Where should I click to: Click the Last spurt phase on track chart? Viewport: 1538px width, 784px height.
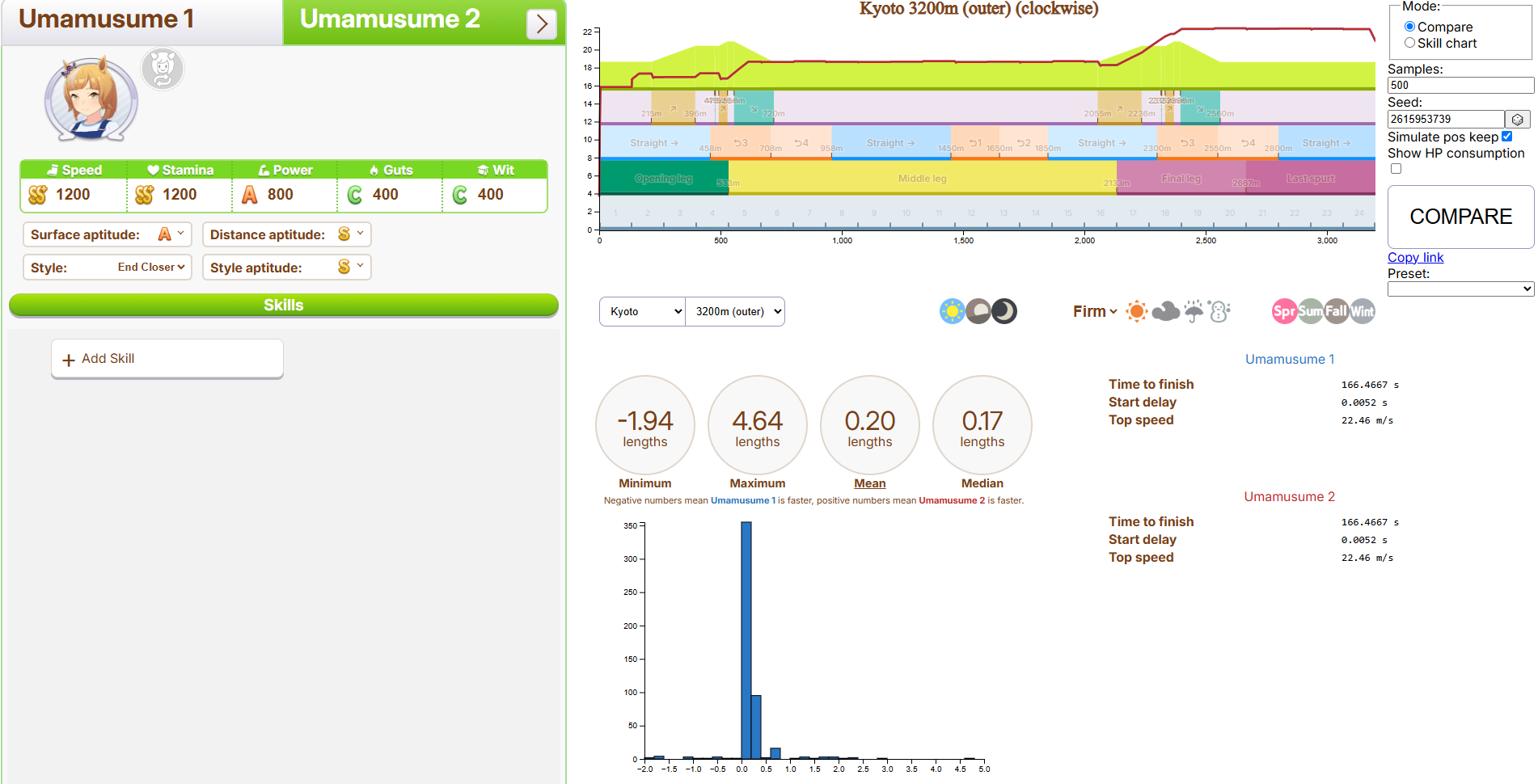(x=1310, y=179)
